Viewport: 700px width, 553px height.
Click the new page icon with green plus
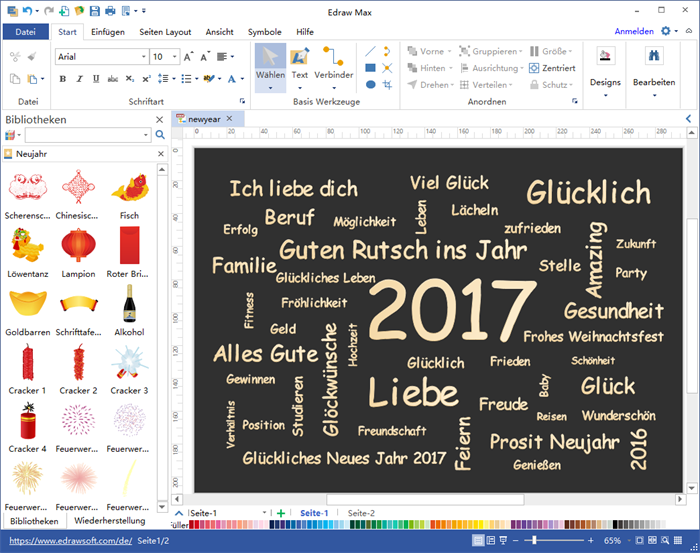(x=64, y=11)
